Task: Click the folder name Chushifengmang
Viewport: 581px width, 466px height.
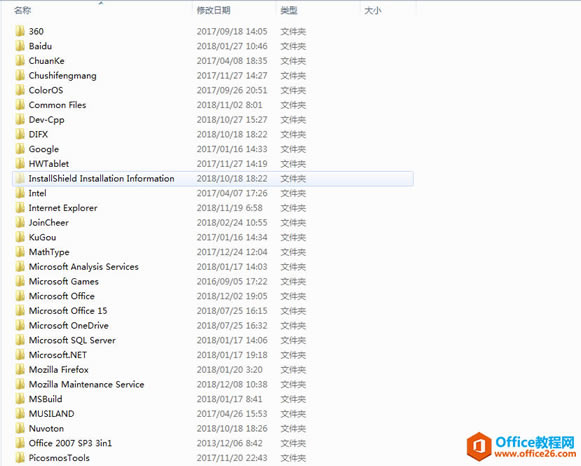Action: [x=63, y=76]
